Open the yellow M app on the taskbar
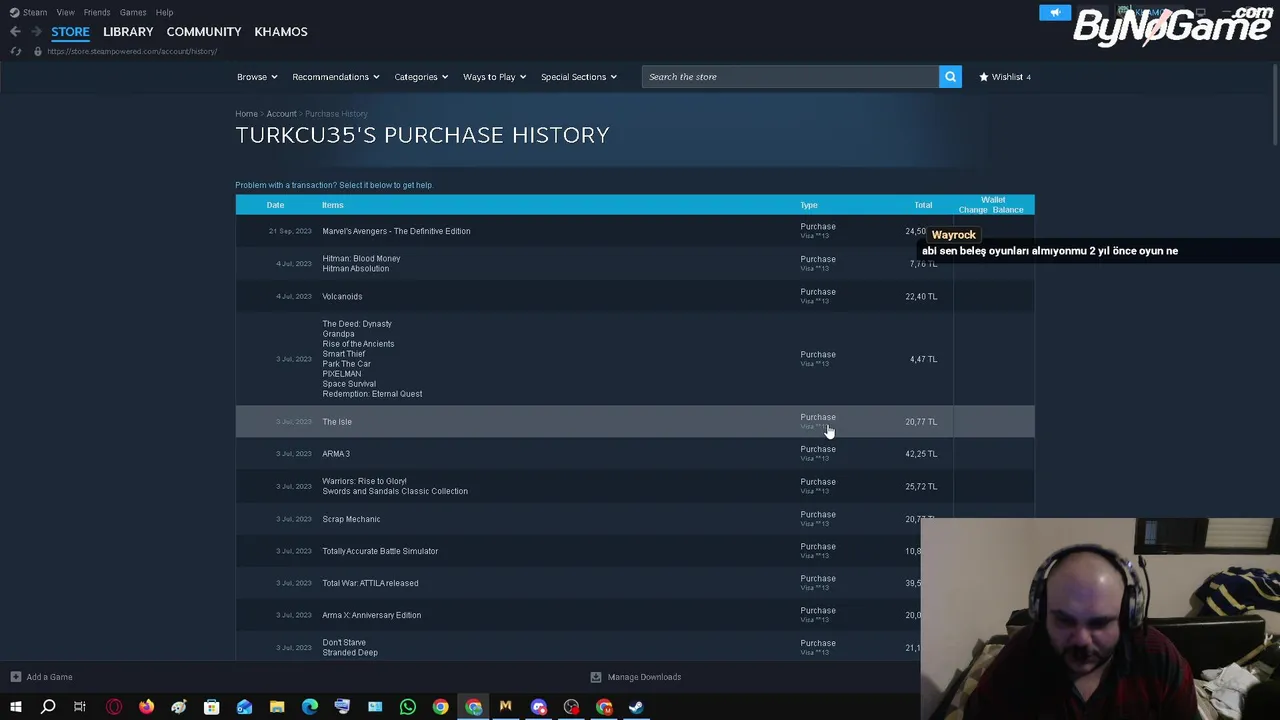 (506, 707)
